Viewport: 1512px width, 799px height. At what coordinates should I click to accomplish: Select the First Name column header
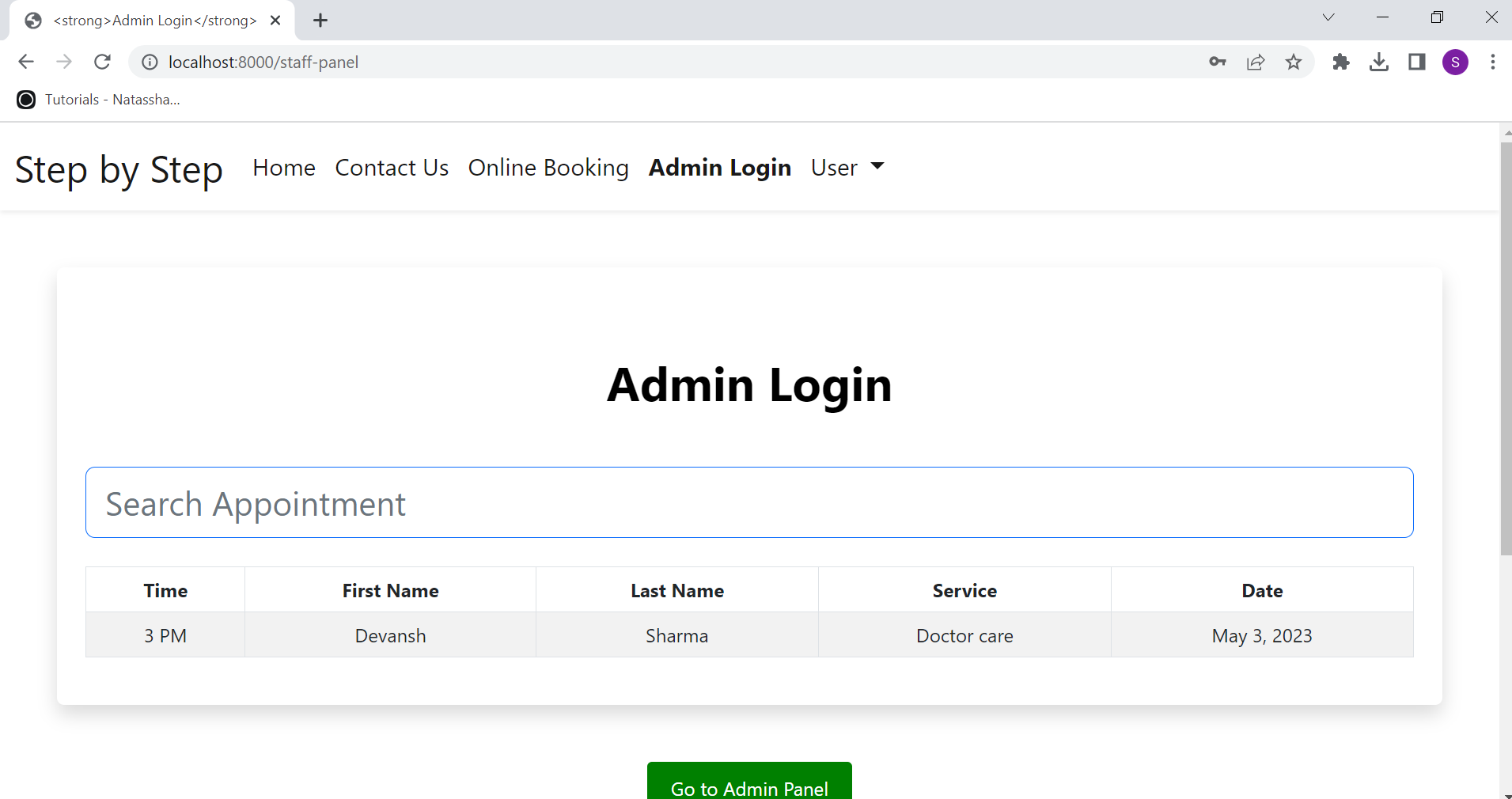[x=390, y=590]
